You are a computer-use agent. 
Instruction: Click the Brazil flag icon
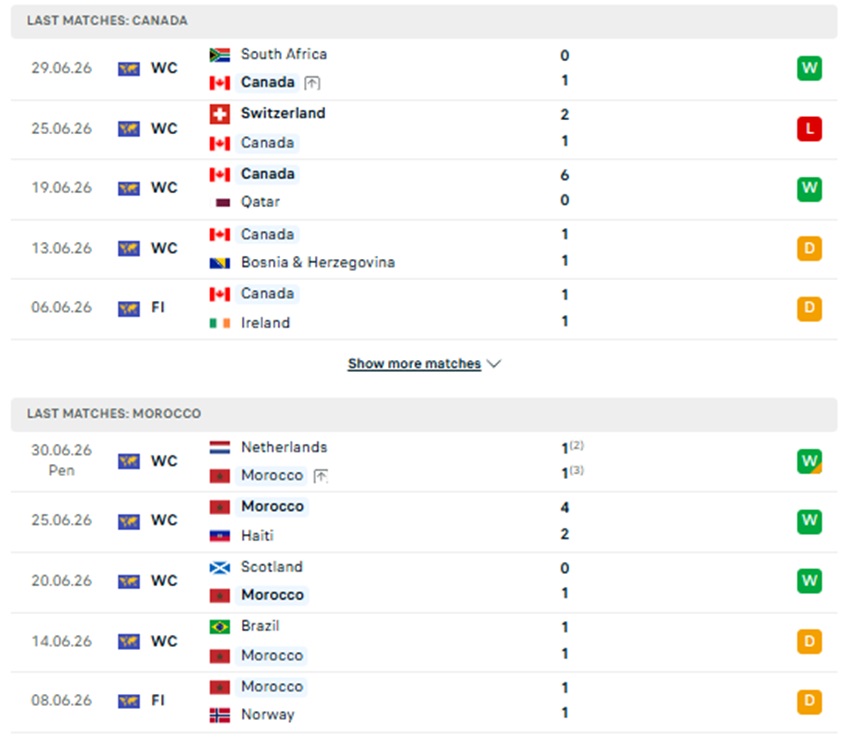(220, 627)
